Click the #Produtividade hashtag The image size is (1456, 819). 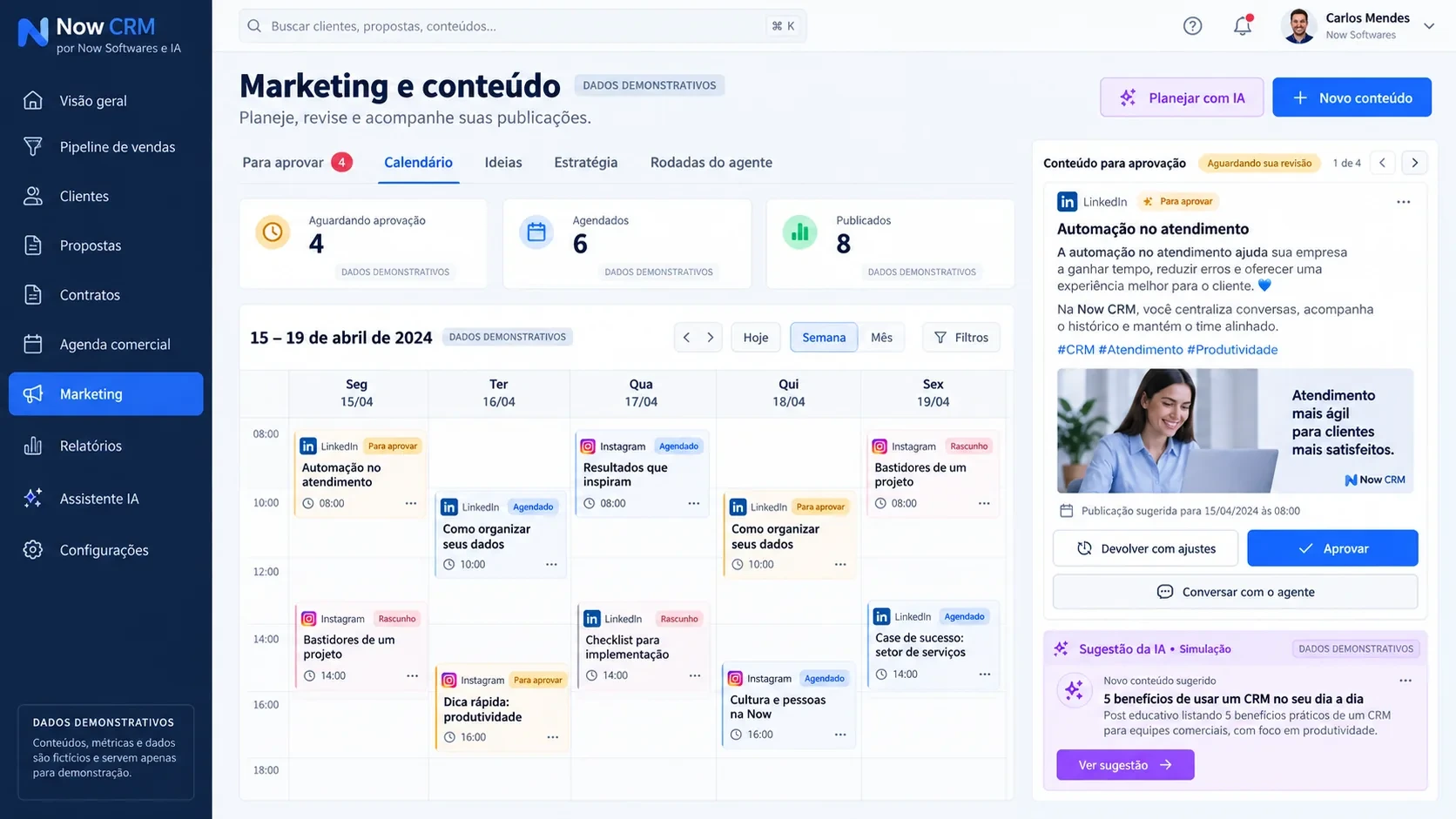pos(1232,349)
